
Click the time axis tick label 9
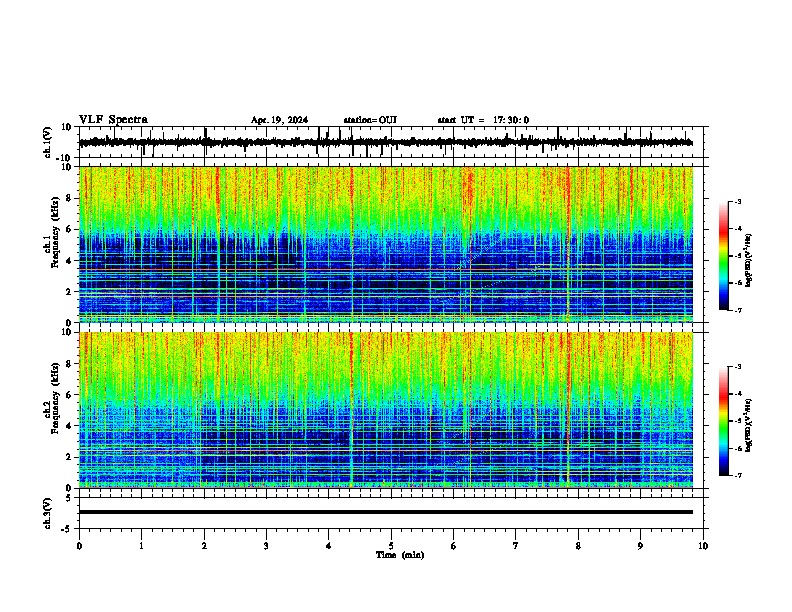(640, 546)
